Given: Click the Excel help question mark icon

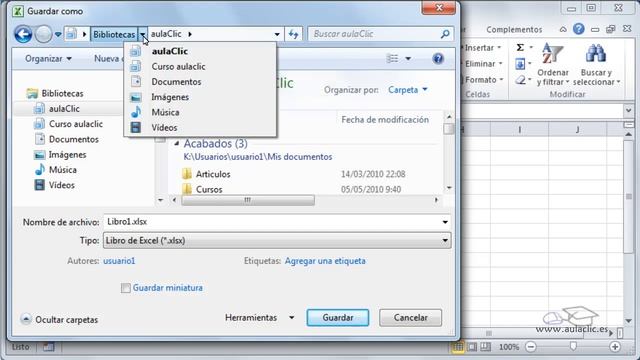Looking at the screenshot, I should 578,29.
